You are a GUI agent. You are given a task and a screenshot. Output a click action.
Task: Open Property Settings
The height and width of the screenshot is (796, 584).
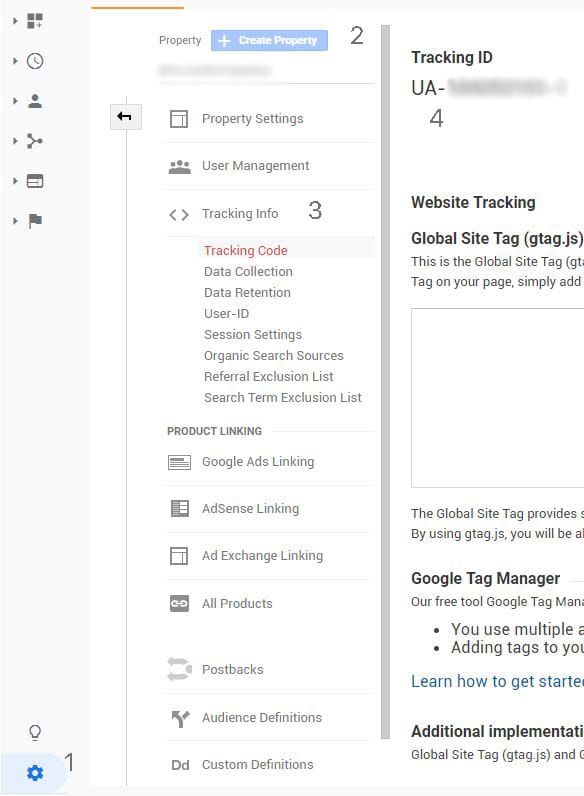point(252,119)
